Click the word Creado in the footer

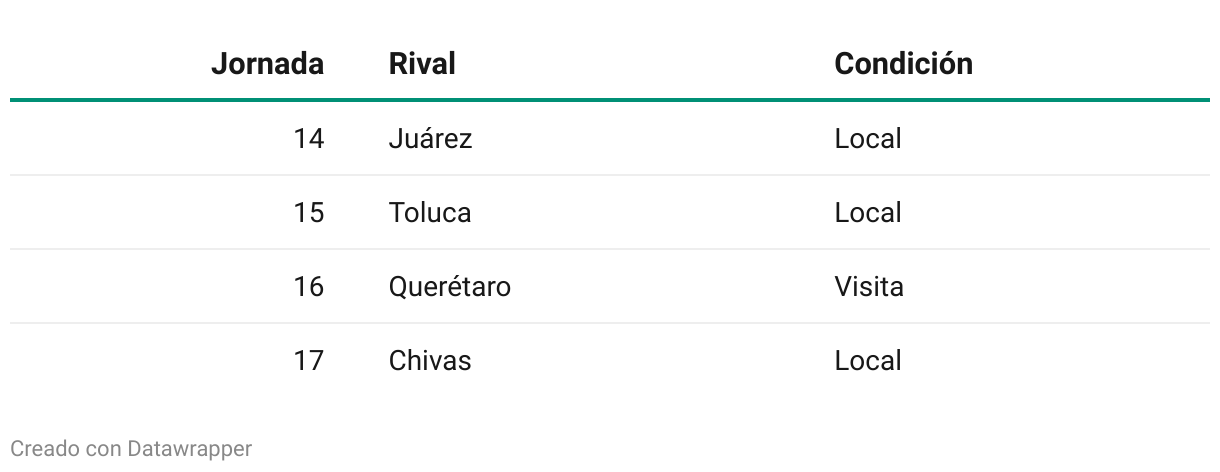(x=45, y=449)
